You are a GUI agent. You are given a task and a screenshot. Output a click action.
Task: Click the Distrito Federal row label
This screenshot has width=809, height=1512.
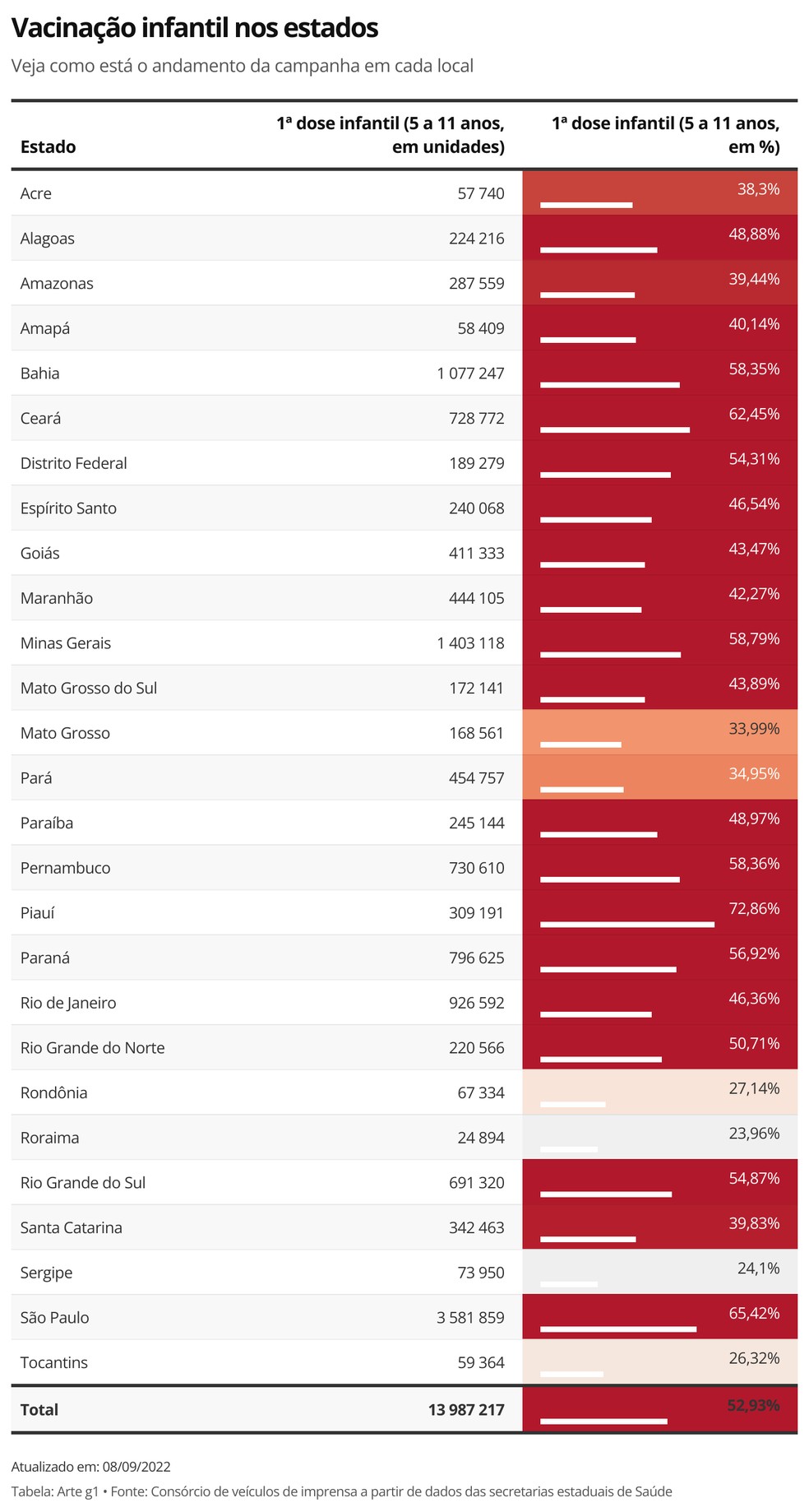(74, 462)
